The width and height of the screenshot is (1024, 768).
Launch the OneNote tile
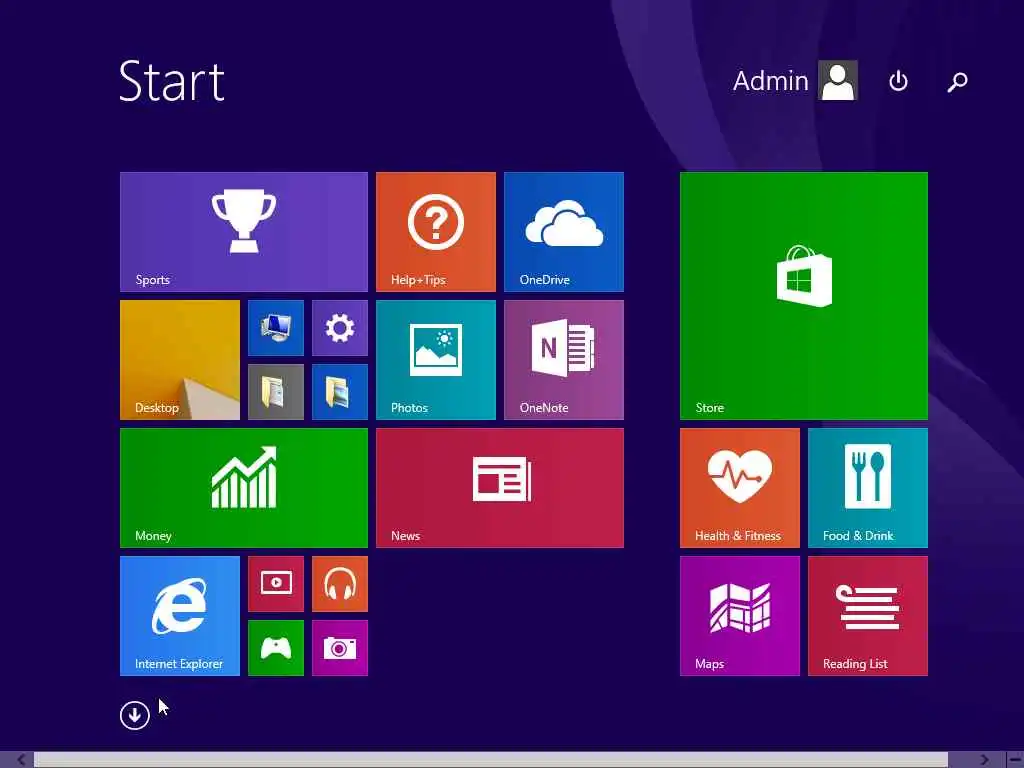(x=564, y=360)
